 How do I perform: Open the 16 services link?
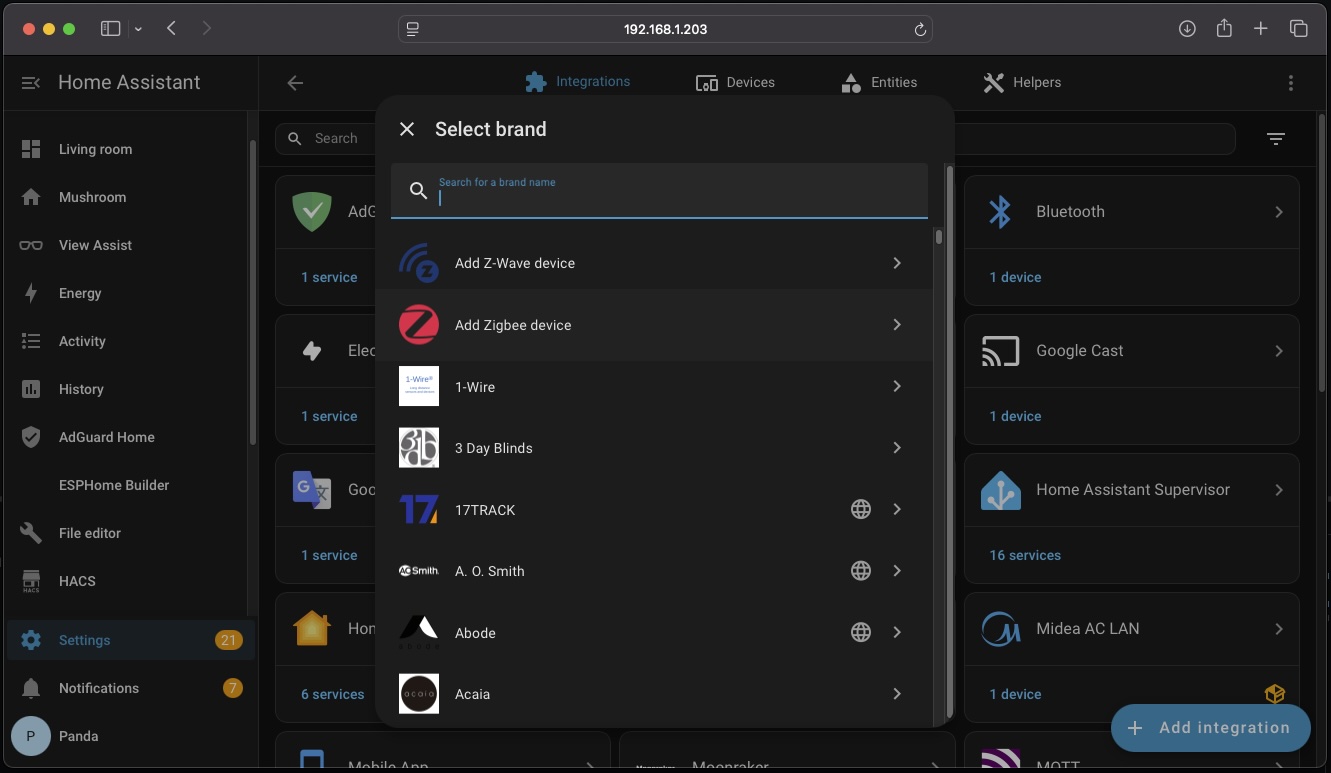pyautogui.click(x=1025, y=555)
